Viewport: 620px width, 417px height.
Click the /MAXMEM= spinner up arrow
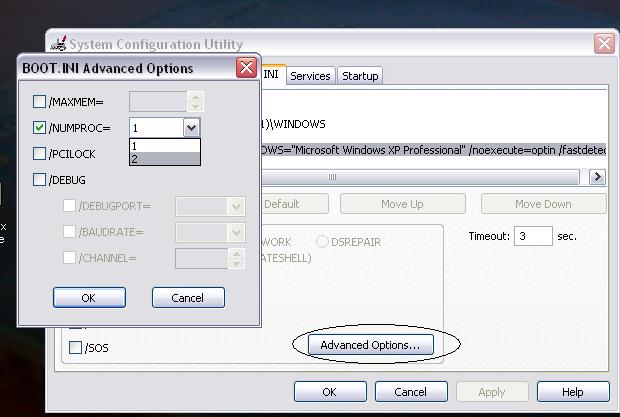tap(196, 97)
